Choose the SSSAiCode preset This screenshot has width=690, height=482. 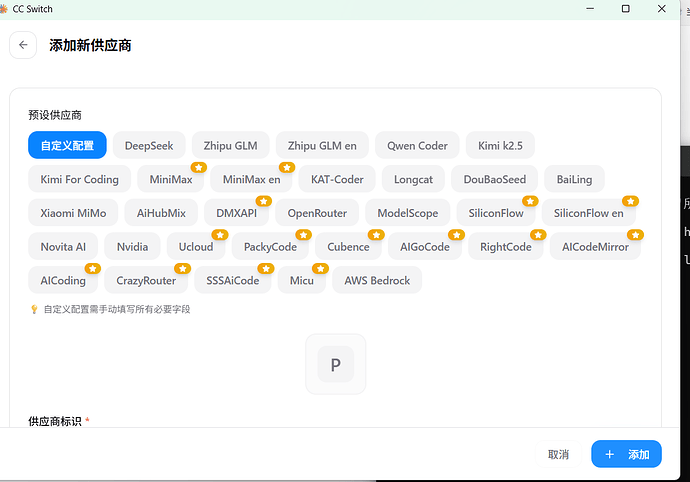(233, 280)
